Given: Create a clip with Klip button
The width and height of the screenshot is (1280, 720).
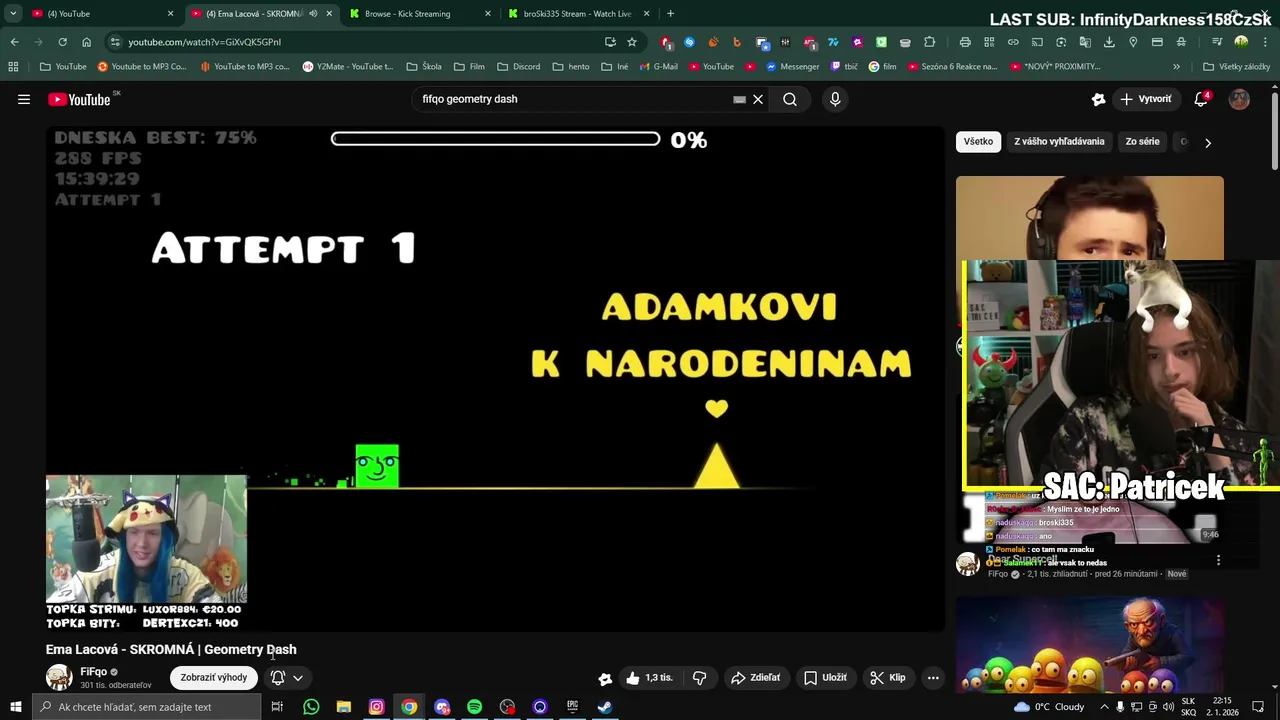Looking at the screenshot, I should click(x=888, y=677).
